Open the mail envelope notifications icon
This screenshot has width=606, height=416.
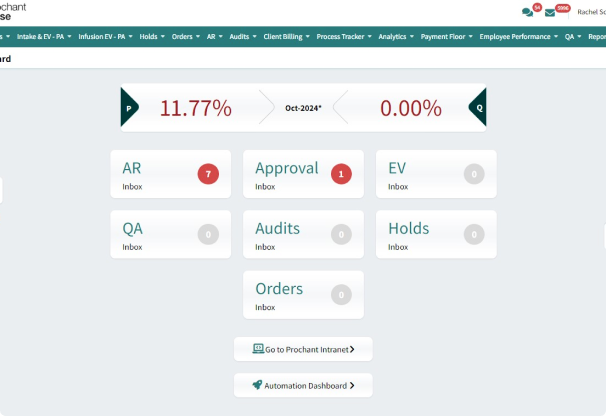click(550, 13)
